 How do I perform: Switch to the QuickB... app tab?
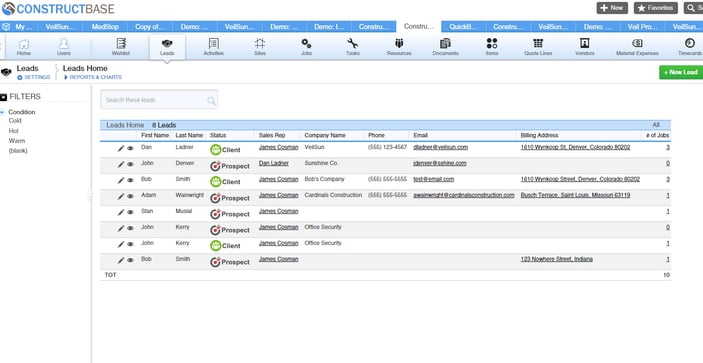(464, 27)
